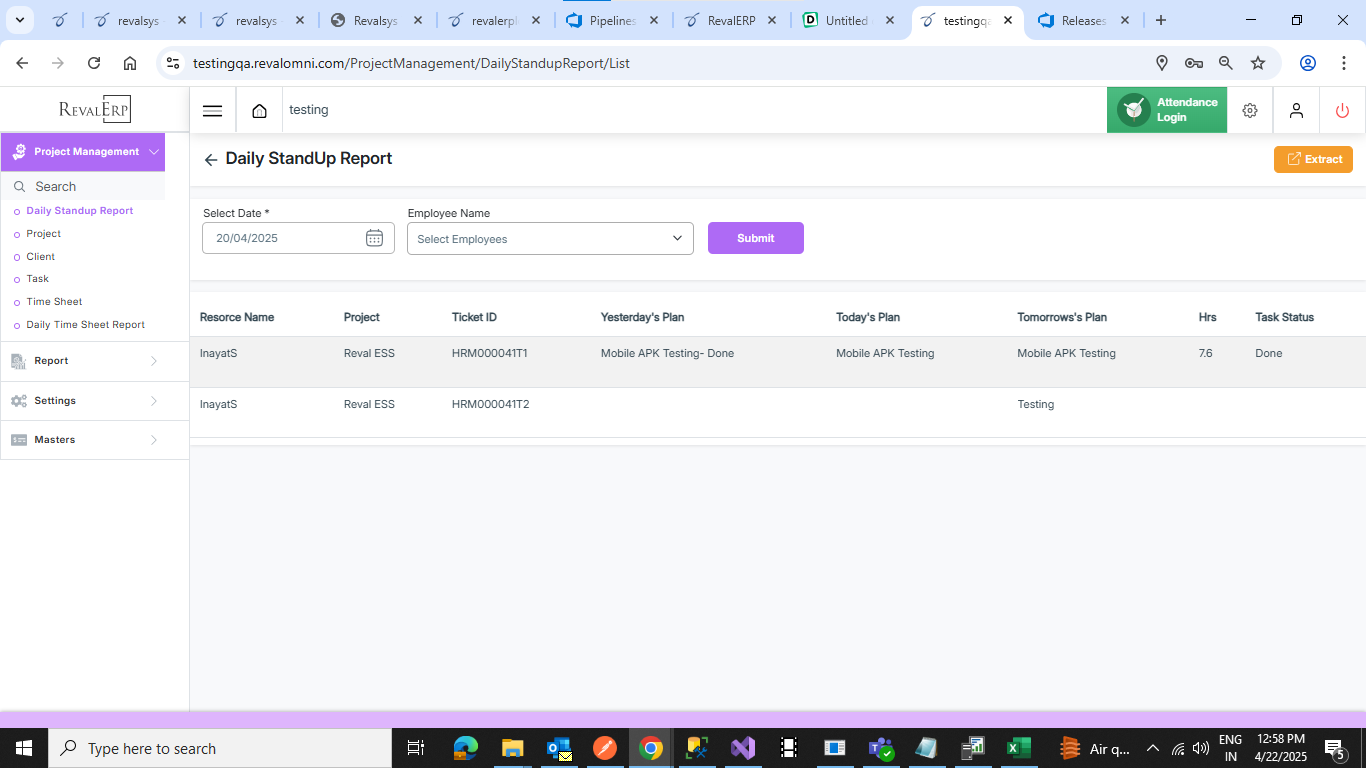Expand the Settings sidebar section
Viewport: 1366px width, 768px height.
tap(84, 401)
